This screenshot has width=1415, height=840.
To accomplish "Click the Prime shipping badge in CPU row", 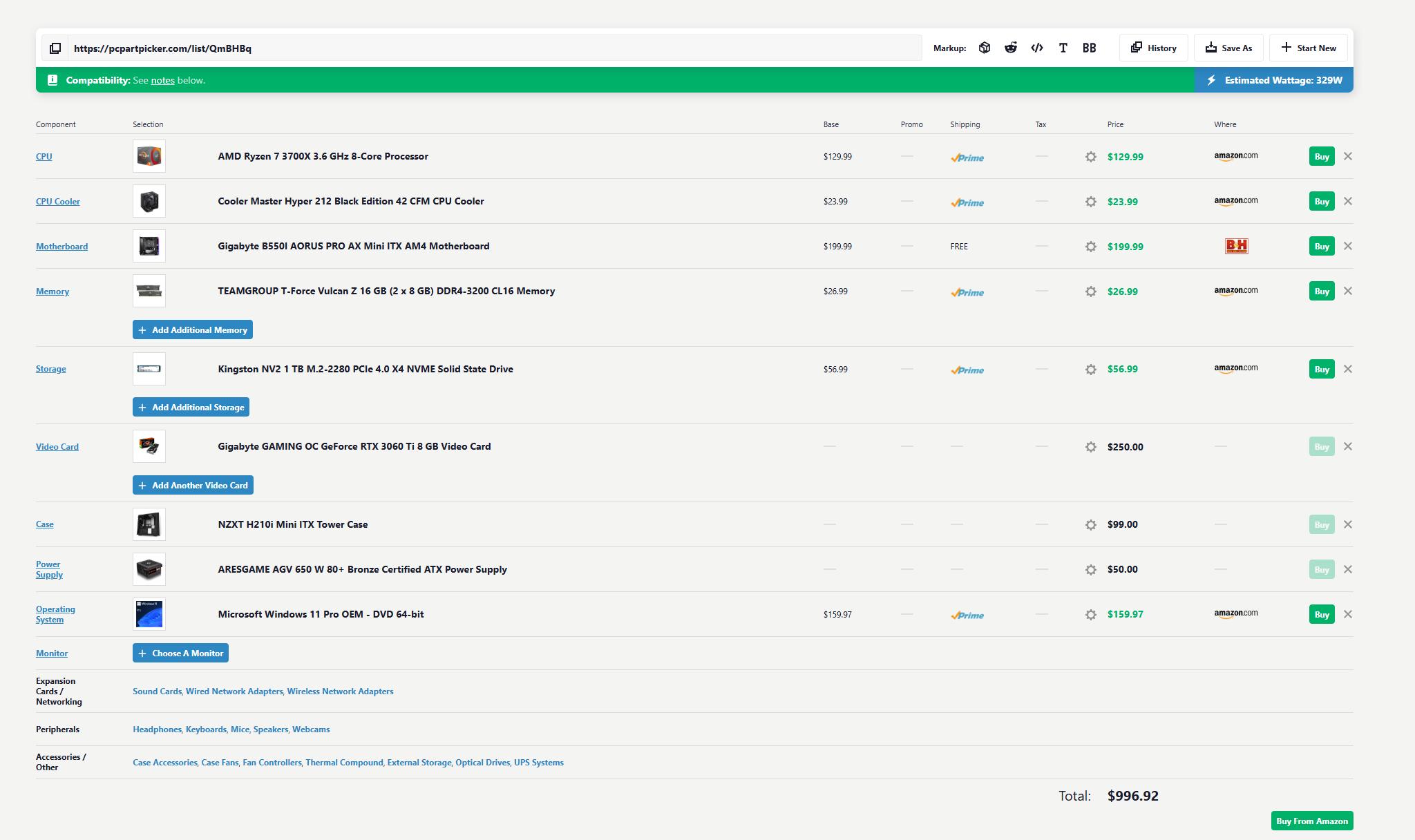I will coord(967,157).
